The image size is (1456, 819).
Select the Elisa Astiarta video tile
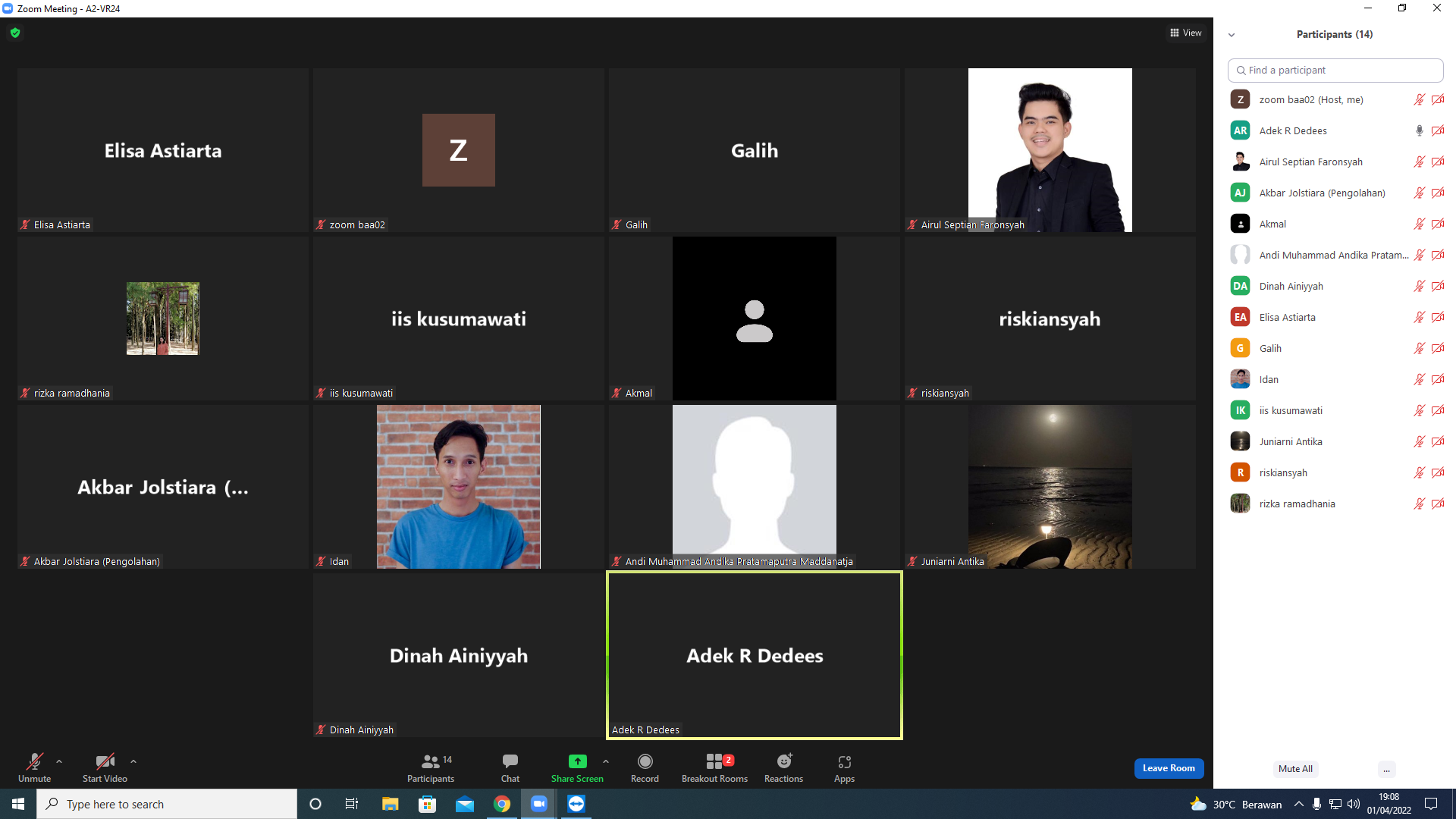[x=163, y=150]
